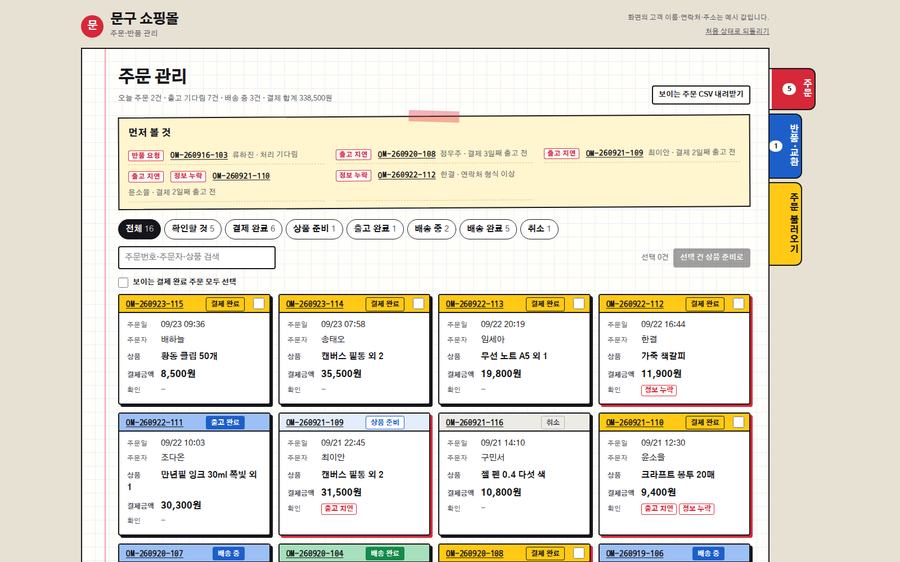The width and height of the screenshot is (900, 562).
Task: Open order card link OM-260919-106
Action: pos(635,553)
